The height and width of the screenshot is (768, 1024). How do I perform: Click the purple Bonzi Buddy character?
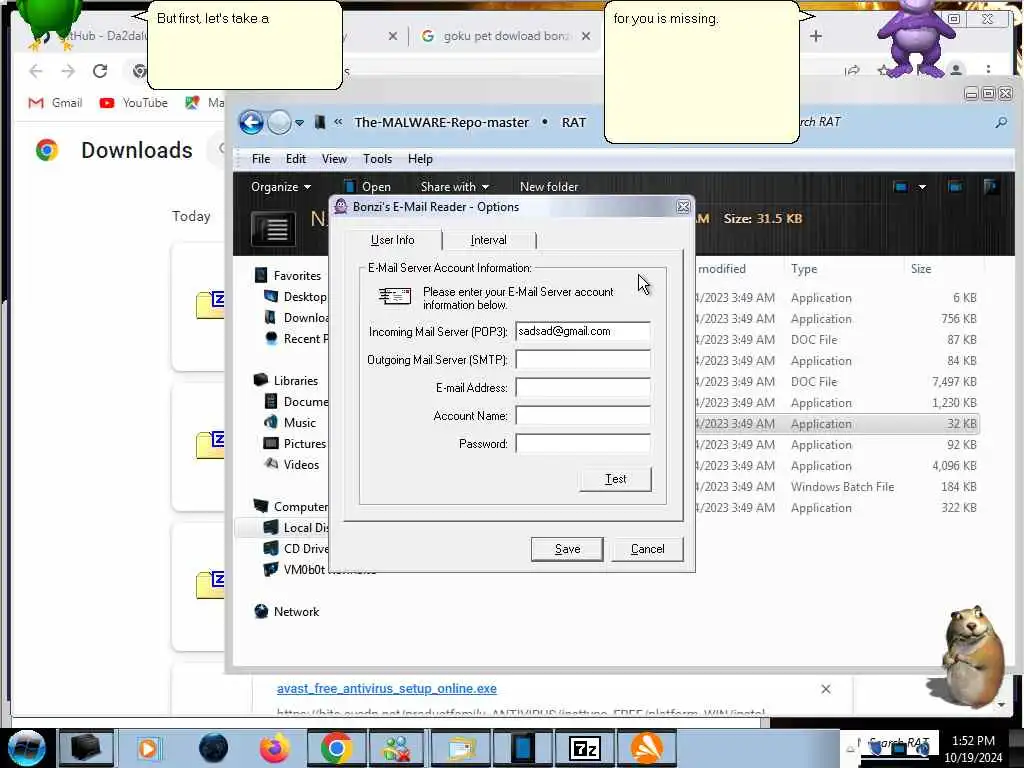coord(918,37)
